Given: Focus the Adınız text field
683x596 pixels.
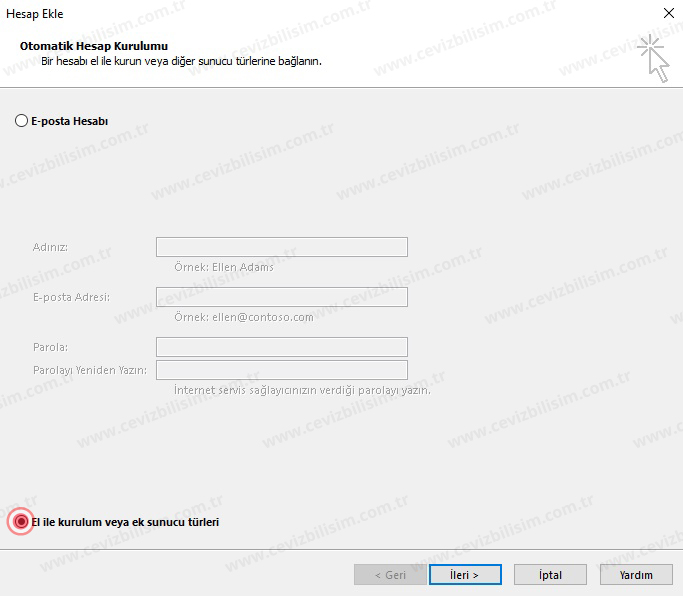Looking at the screenshot, I should coord(281,247).
